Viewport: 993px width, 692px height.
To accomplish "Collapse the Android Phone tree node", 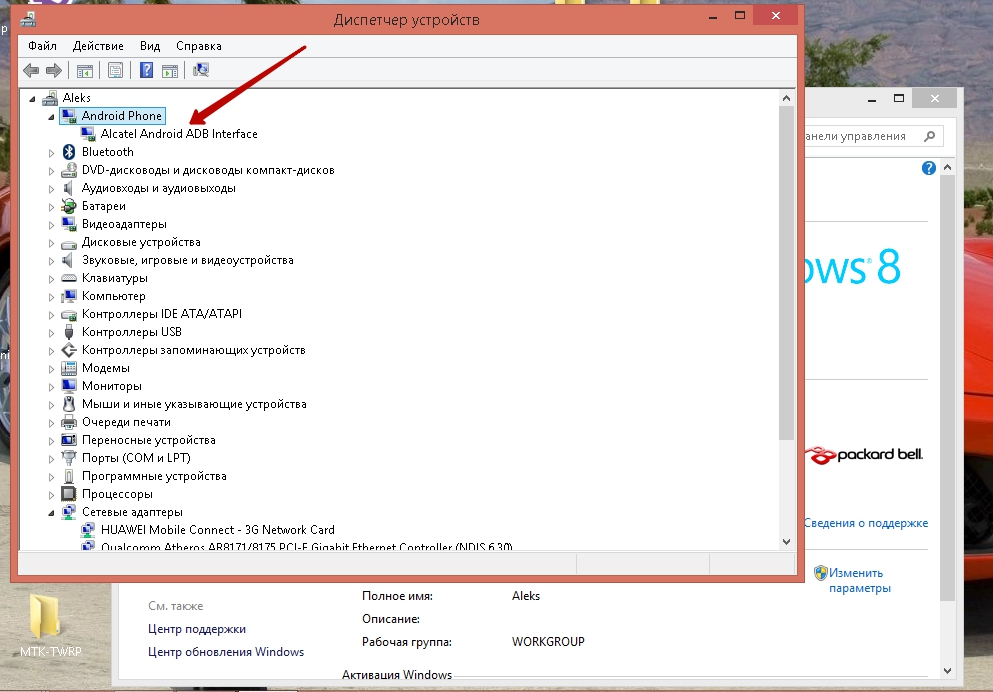I will coord(52,116).
